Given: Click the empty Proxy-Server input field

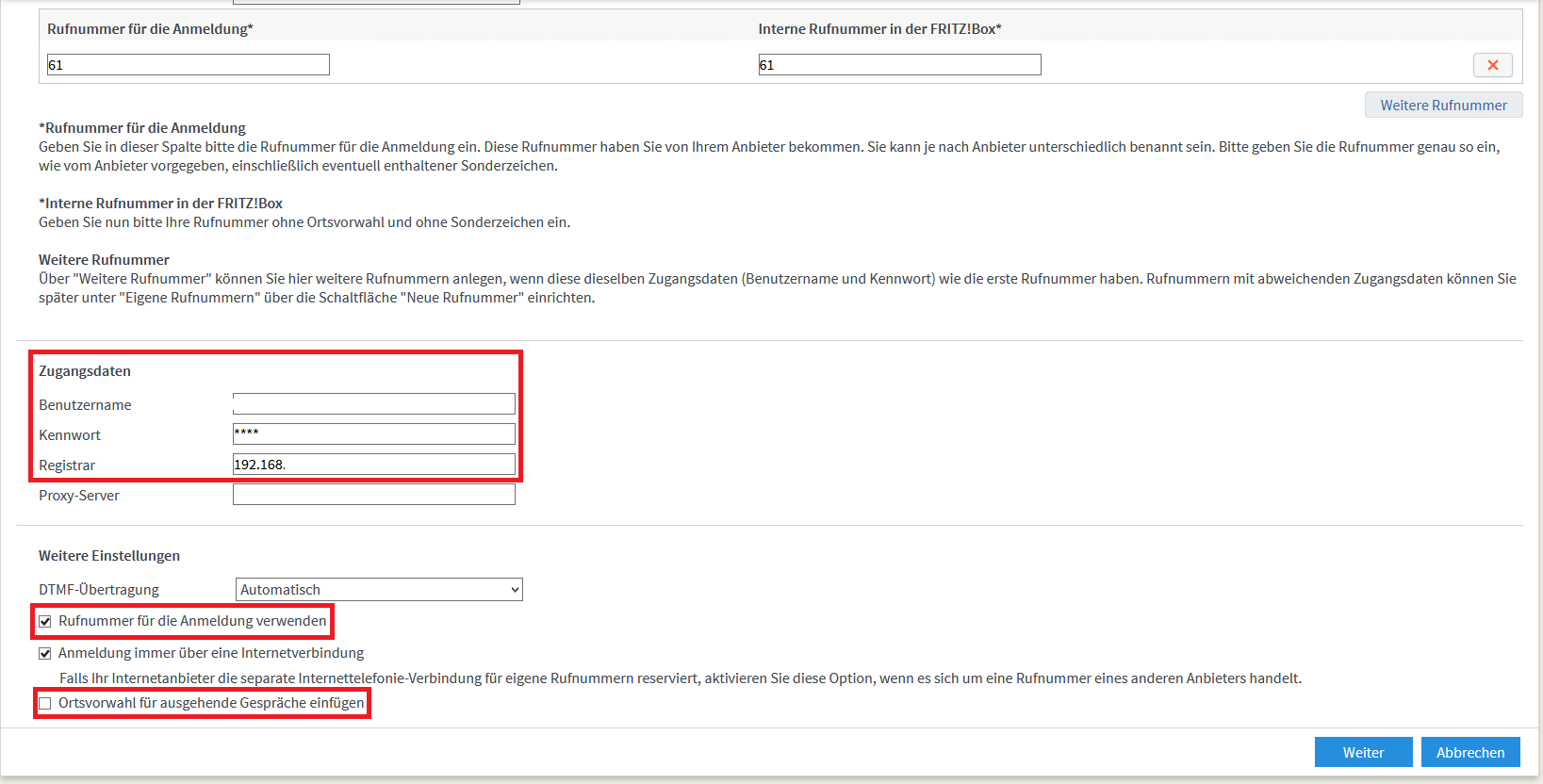Looking at the screenshot, I should [373, 495].
